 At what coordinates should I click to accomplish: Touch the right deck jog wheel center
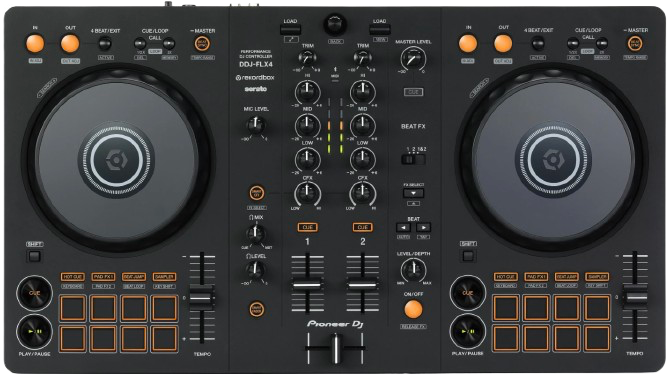pyautogui.click(x=553, y=160)
